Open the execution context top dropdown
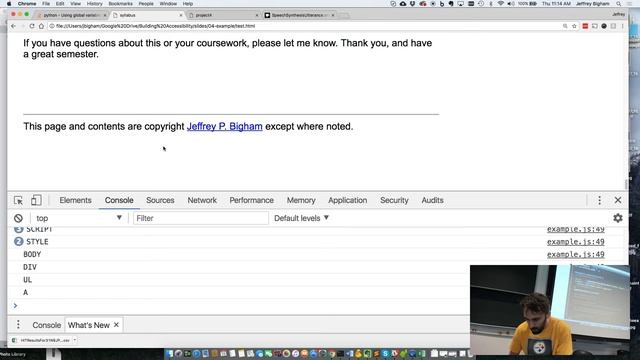 click(79, 218)
